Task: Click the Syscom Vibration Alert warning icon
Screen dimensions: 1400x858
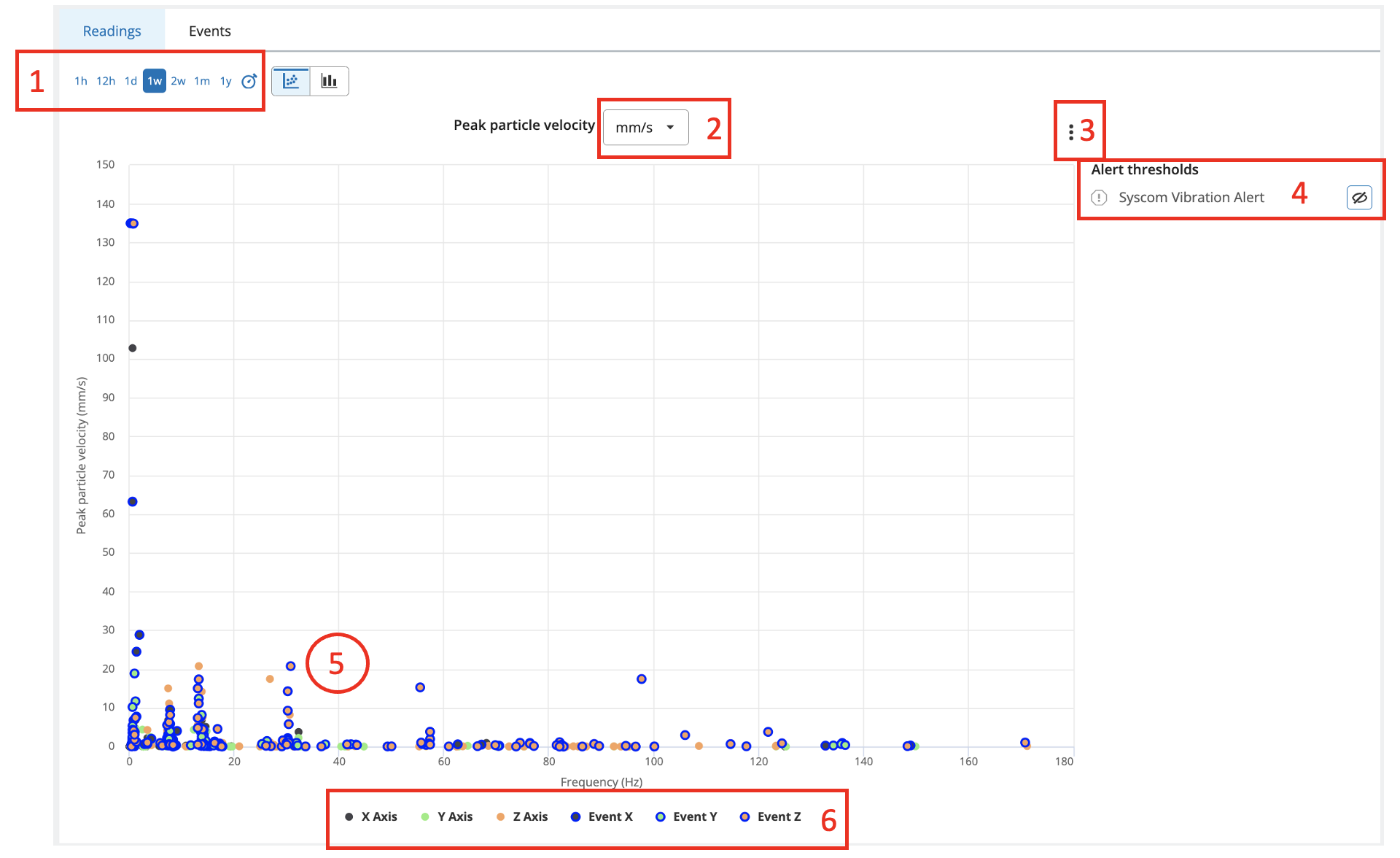Action: (1099, 198)
